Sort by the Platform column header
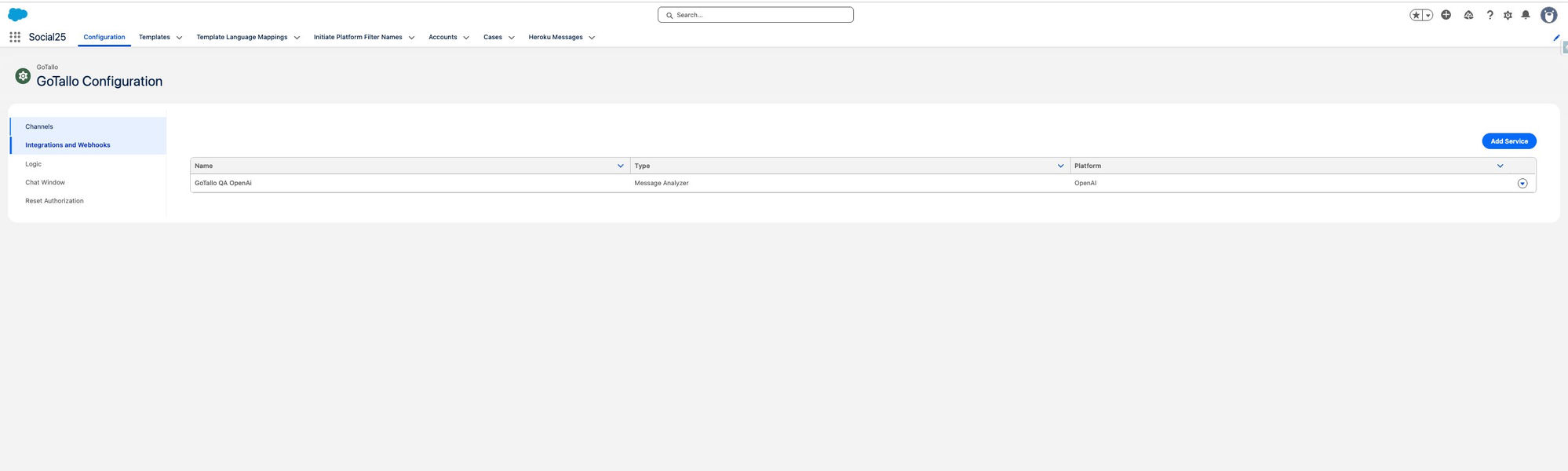This screenshot has width=1568, height=471. click(1088, 166)
